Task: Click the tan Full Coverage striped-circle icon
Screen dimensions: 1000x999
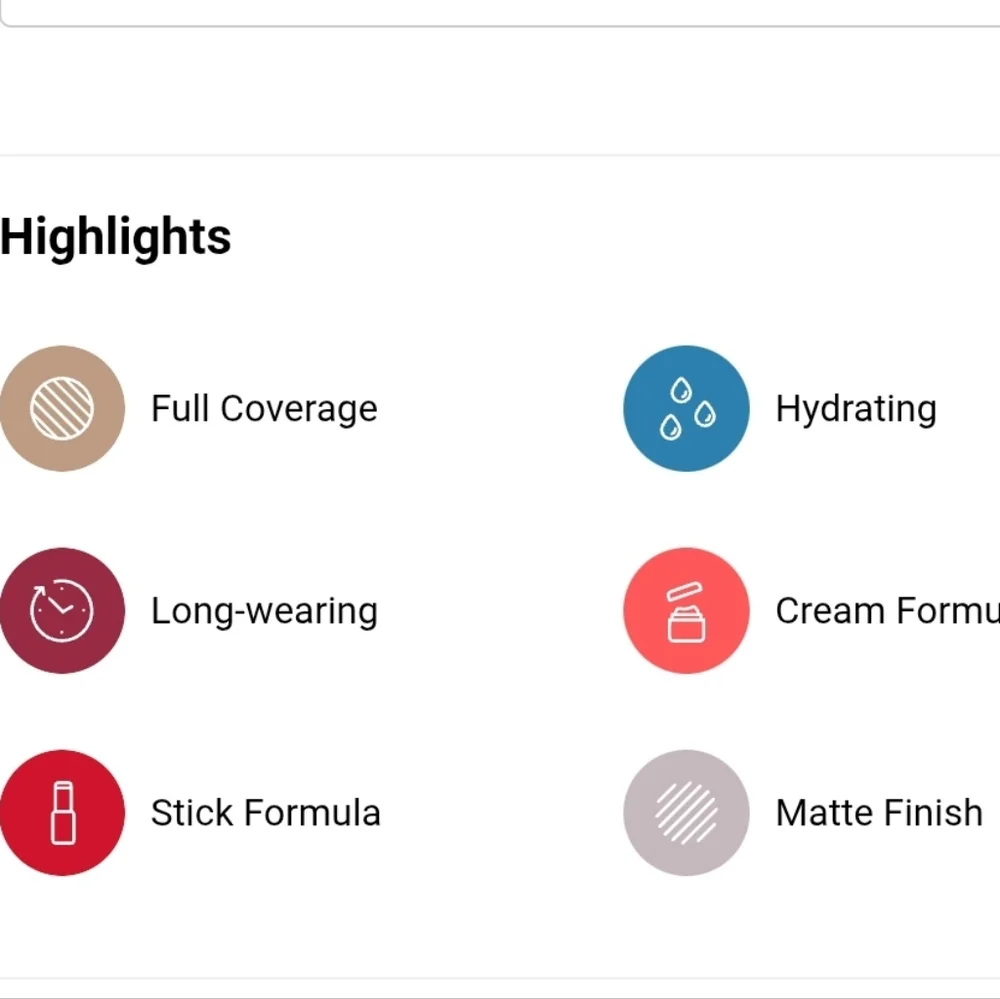Action: click(62, 408)
